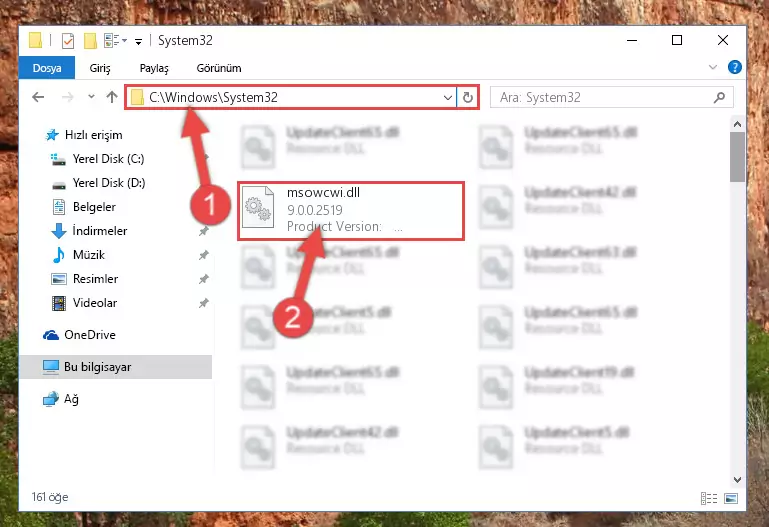Click the pin icon next to Müzik
Screen dimensions: 769x527
[204, 255]
